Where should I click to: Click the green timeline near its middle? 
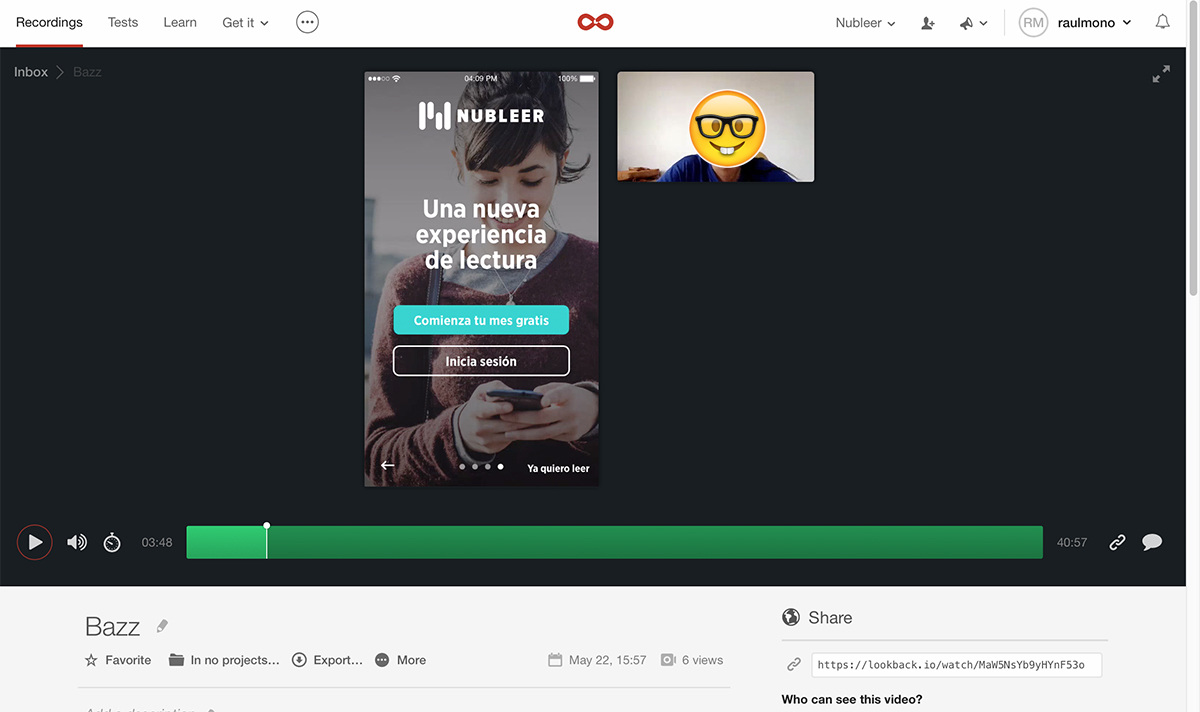614,542
